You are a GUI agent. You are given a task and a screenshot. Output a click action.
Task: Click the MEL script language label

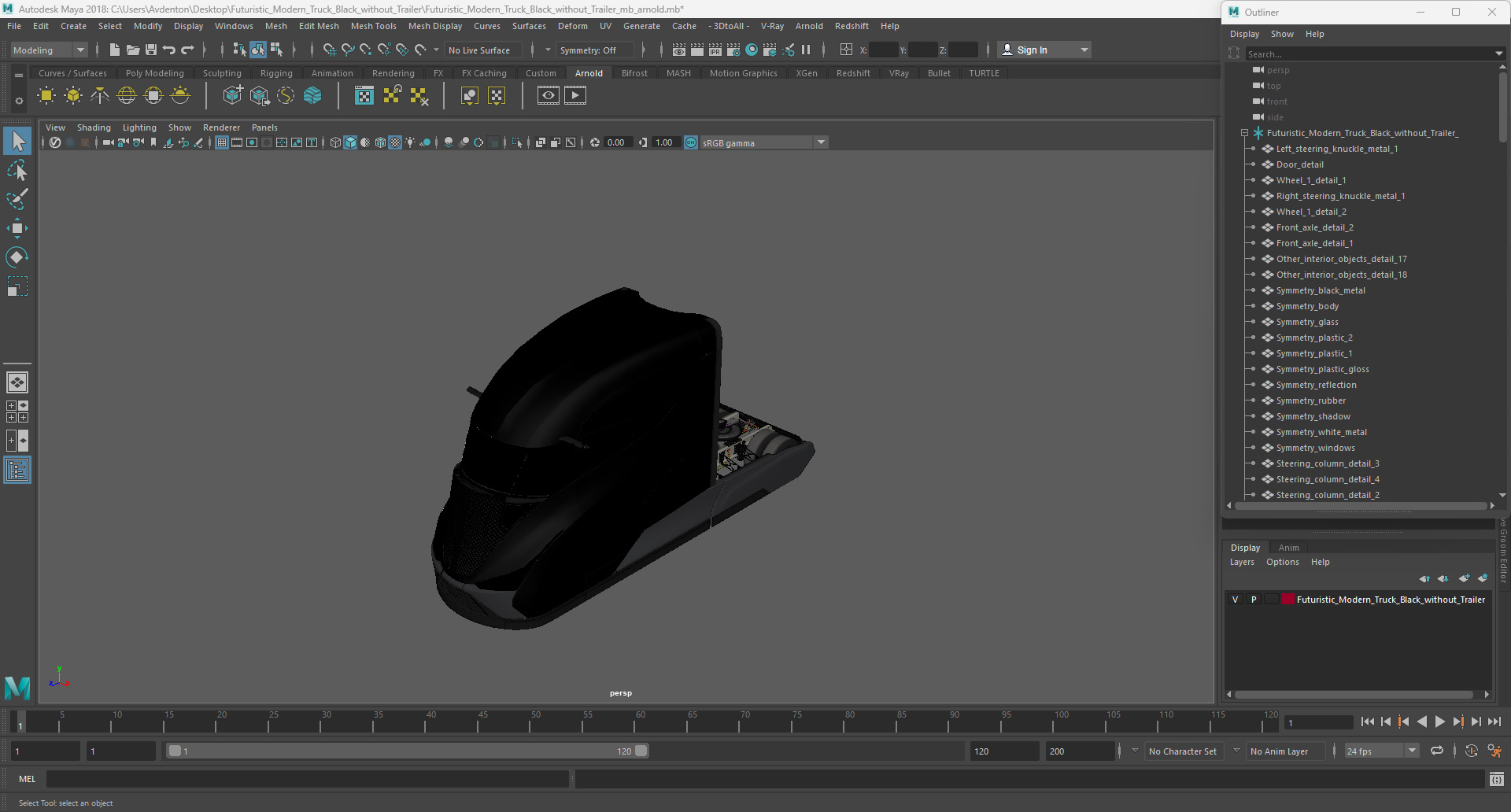point(28,779)
